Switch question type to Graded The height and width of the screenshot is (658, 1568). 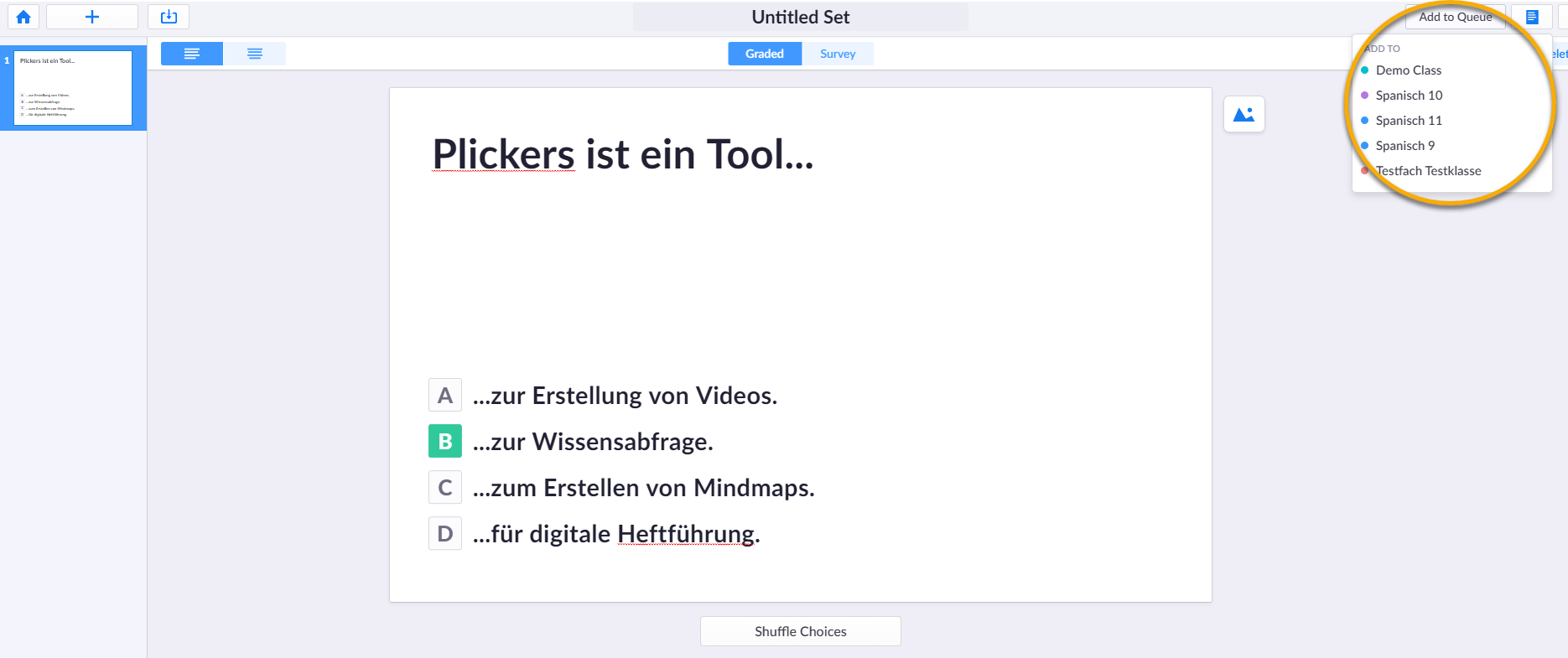(x=765, y=54)
